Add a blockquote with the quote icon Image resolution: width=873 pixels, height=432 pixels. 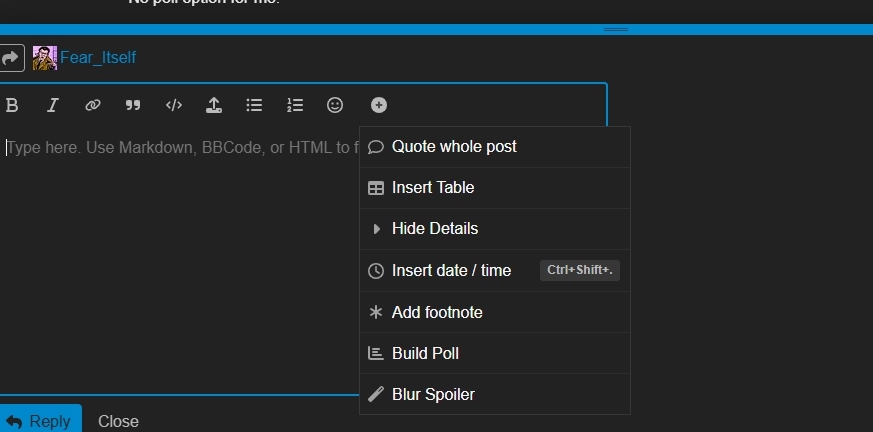[133, 105]
